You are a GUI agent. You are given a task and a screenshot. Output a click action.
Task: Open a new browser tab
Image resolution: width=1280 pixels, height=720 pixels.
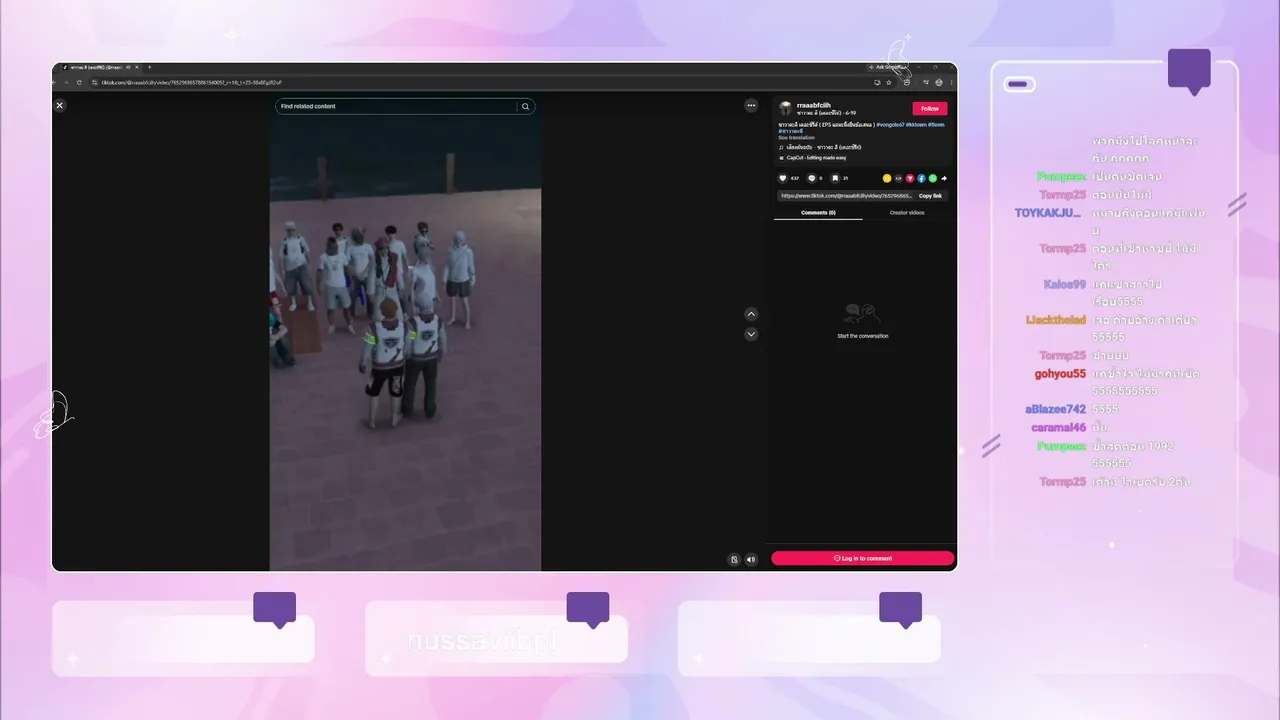[x=149, y=67]
